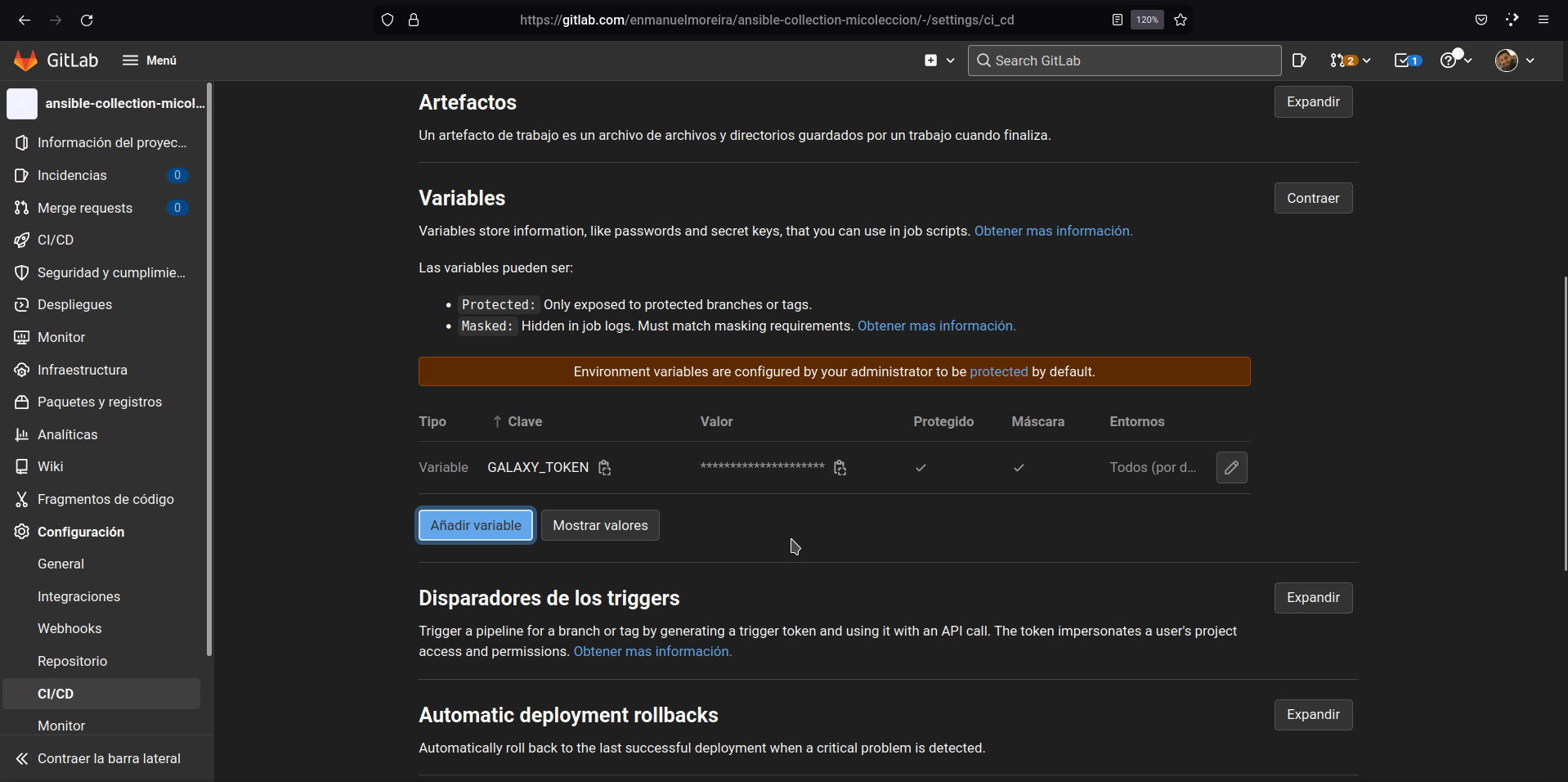Click the Search GitLab field

coord(1123,60)
